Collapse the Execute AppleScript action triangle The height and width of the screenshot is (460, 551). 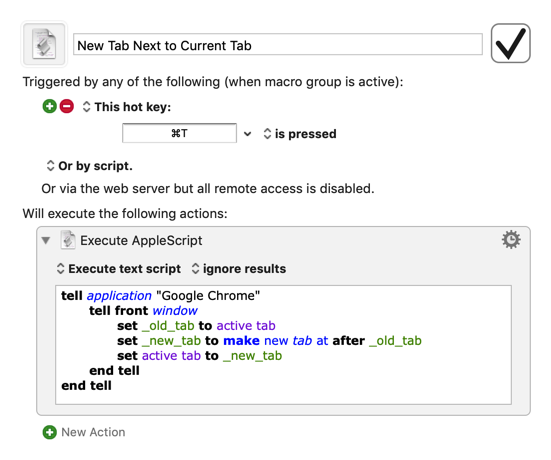[46, 240]
